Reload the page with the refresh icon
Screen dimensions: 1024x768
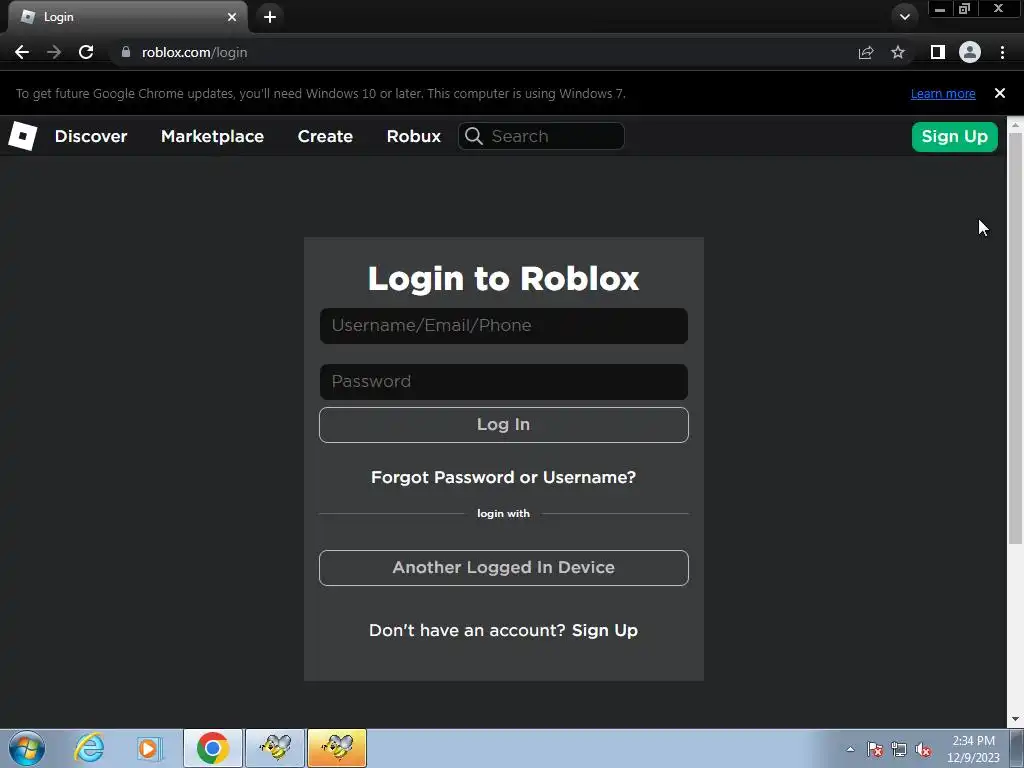point(86,52)
